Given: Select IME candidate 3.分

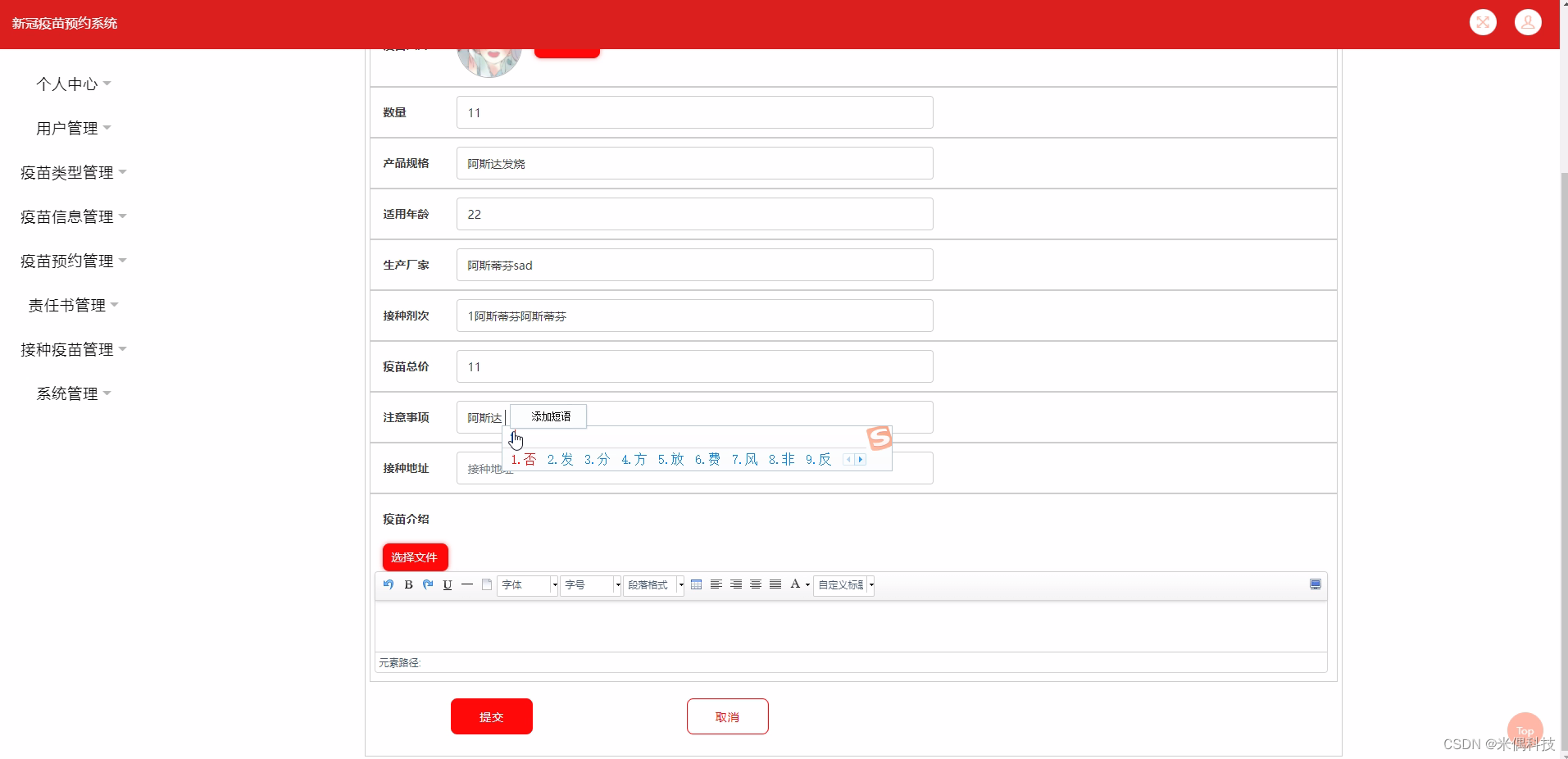Looking at the screenshot, I should [x=598, y=460].
